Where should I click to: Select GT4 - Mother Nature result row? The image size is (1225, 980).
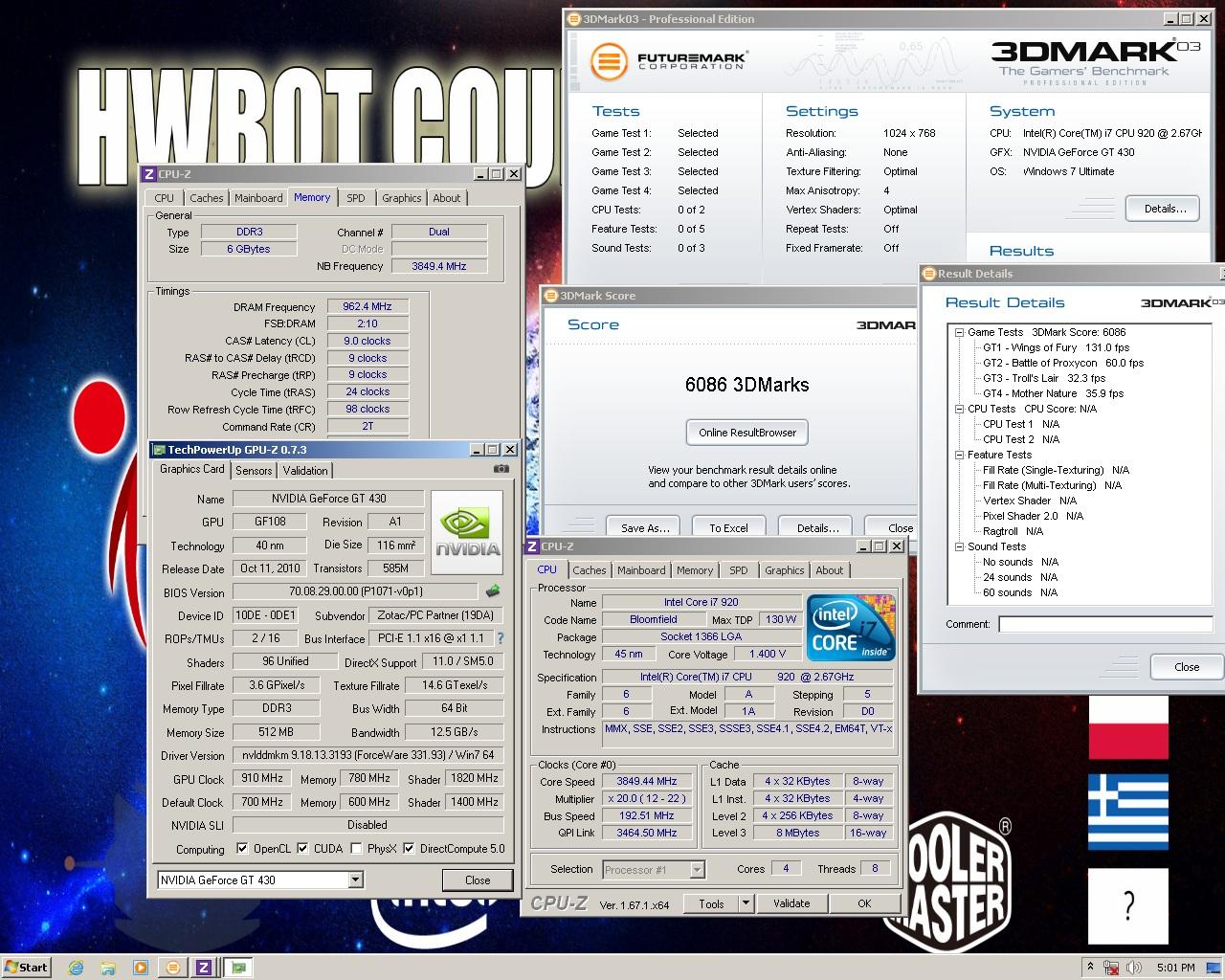tap(1053, 393)
